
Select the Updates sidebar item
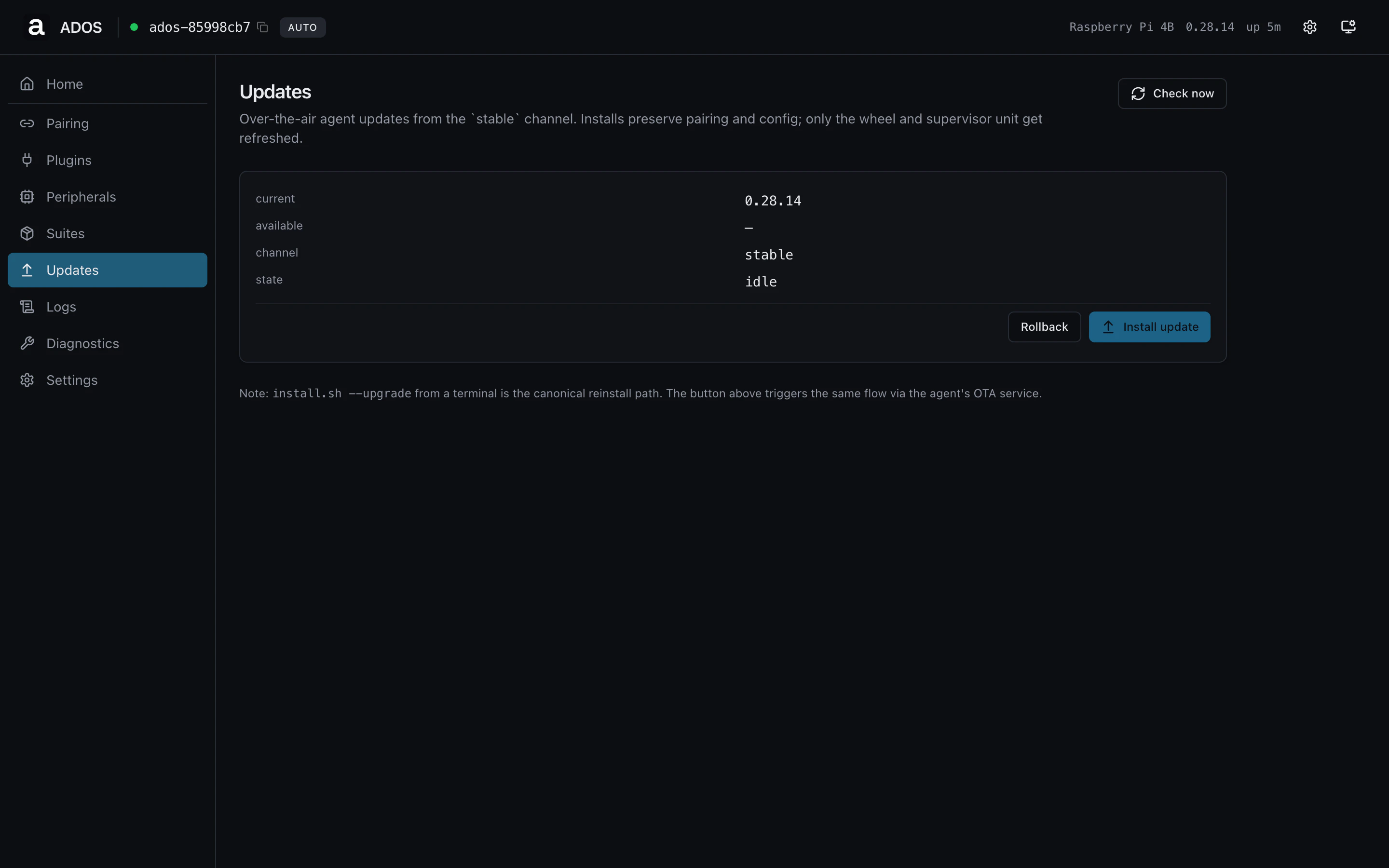click(108, 270)
